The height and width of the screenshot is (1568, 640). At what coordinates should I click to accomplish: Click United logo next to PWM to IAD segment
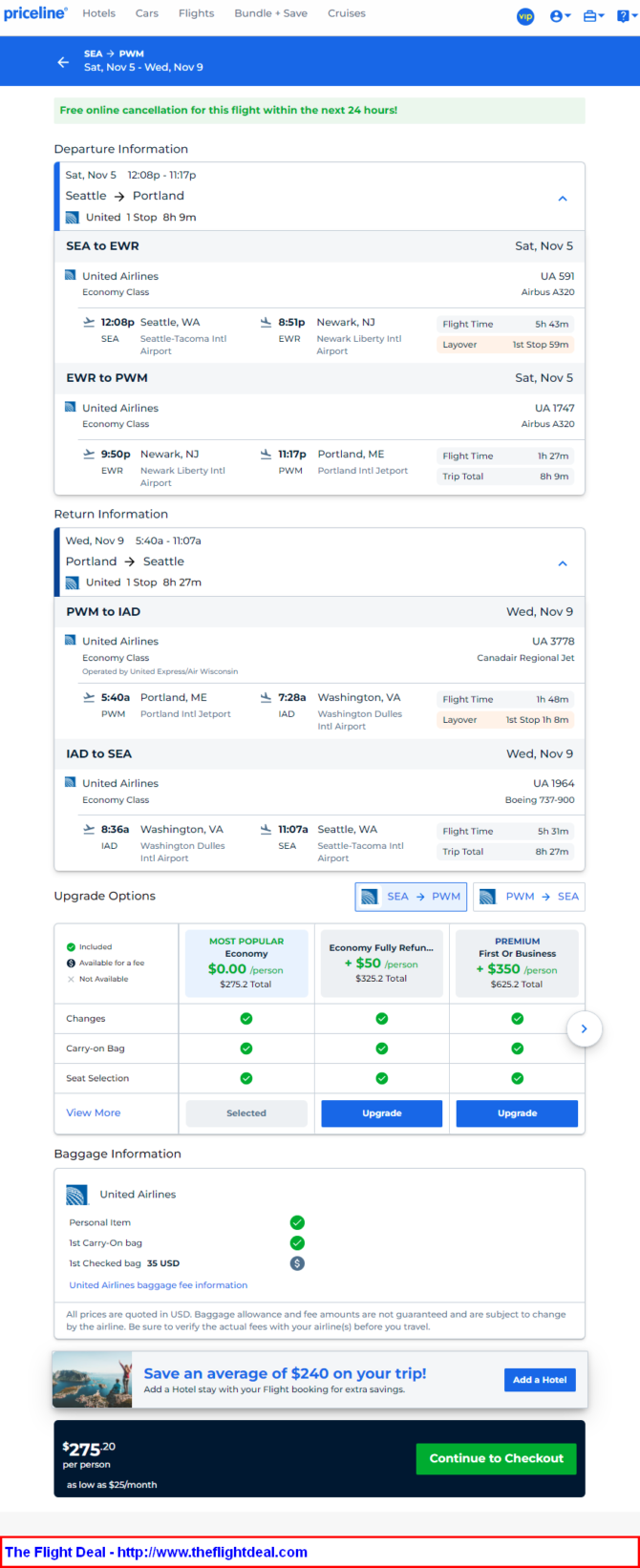[x=70, y=640]
